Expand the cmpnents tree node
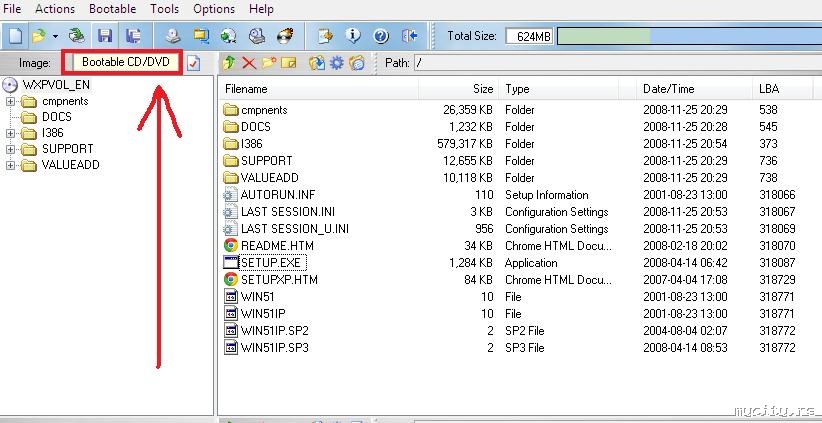The image size is (822, 423). point(10,101)
